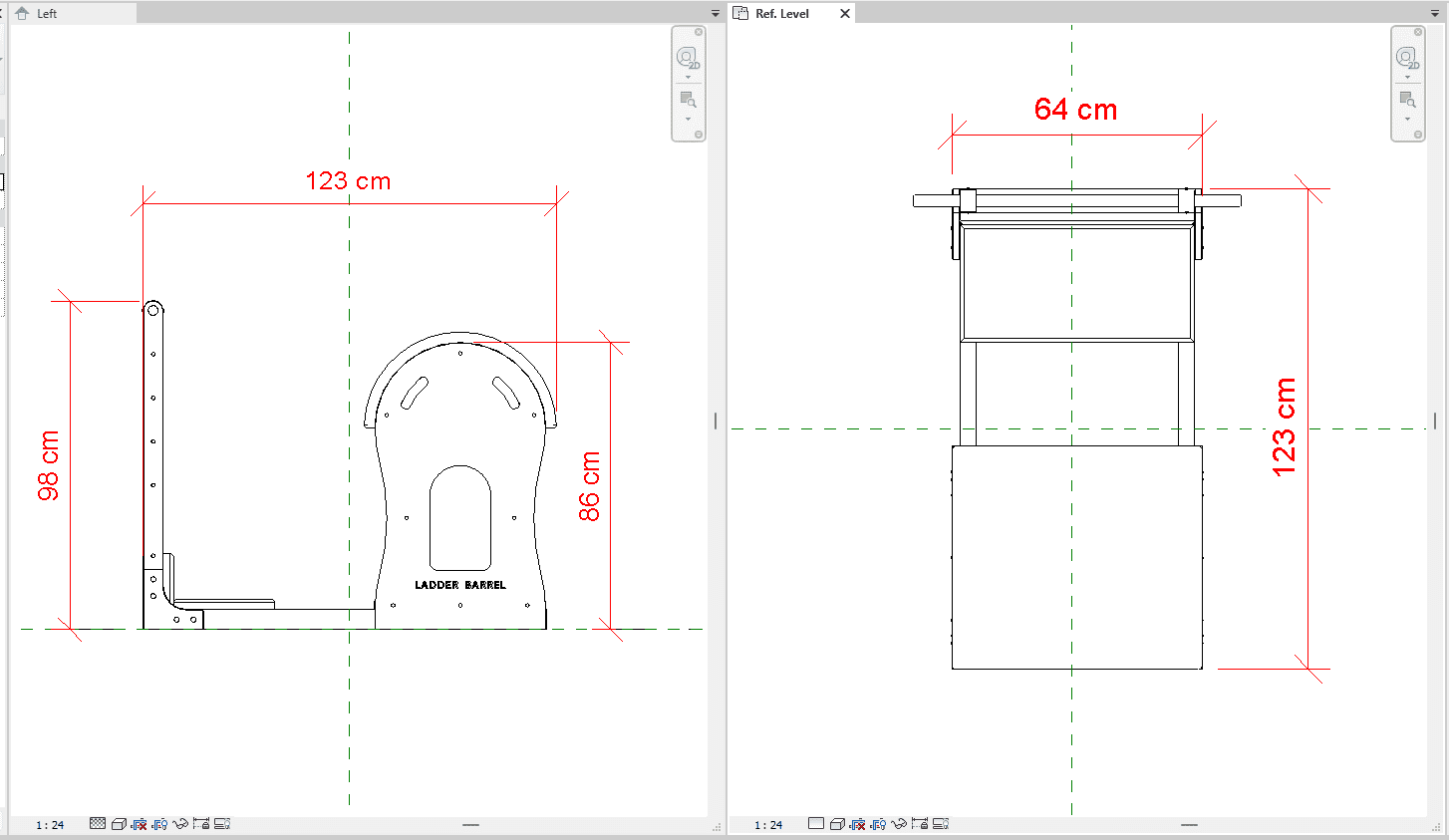This screenshot has height=840, width=1449.
Task: Select the Ref. Level view tab
Action: [781, 14]
